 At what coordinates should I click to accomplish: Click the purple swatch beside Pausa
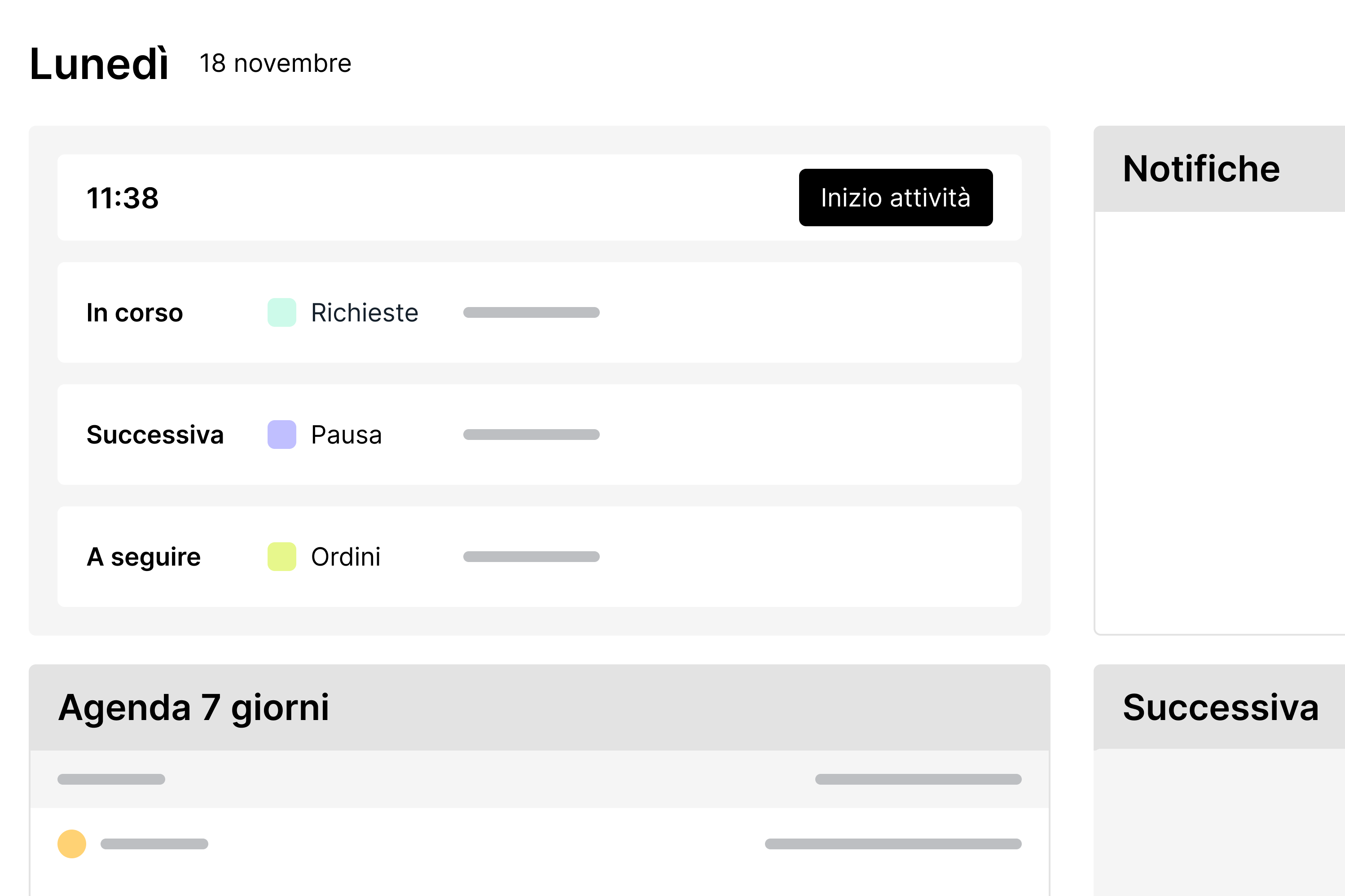click(281, 434)
